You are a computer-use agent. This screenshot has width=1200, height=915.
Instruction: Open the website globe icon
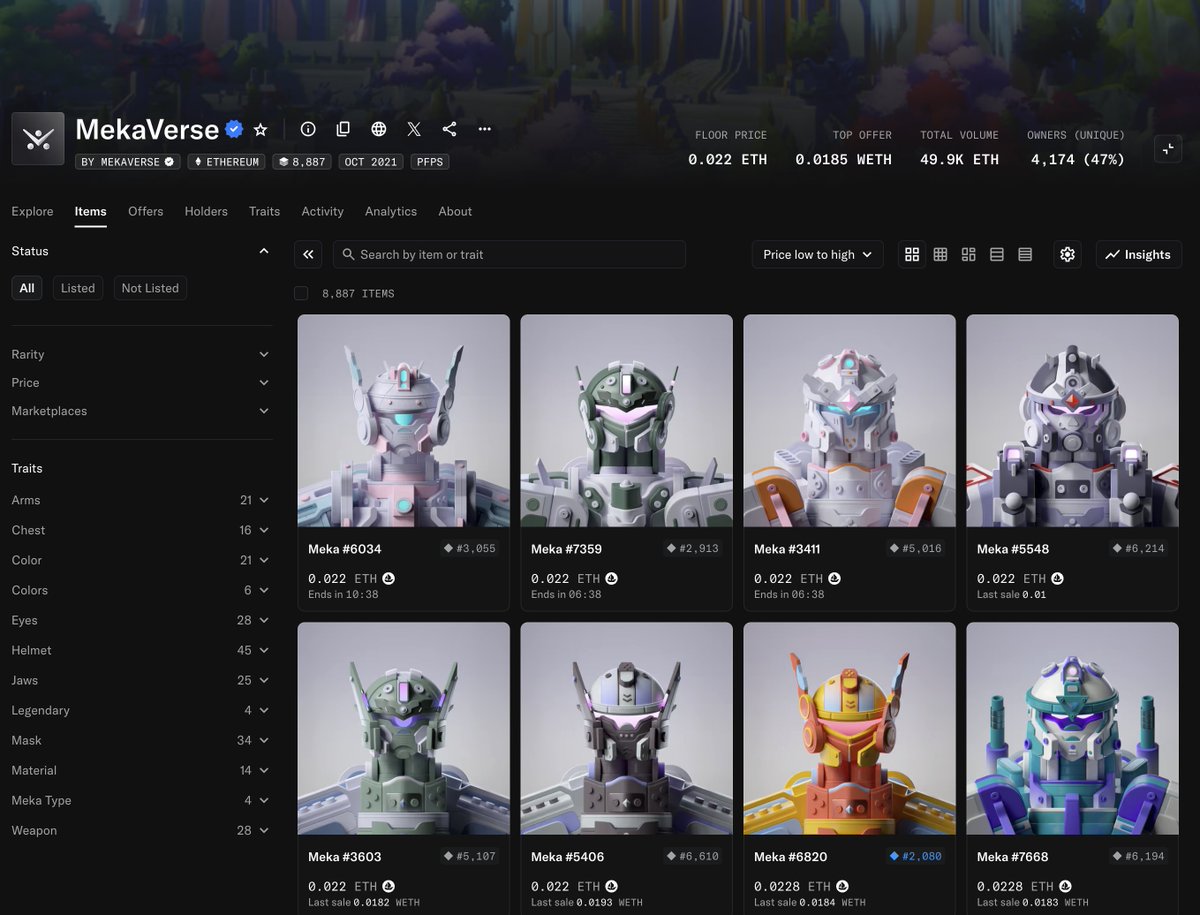[x=379, y=129]
